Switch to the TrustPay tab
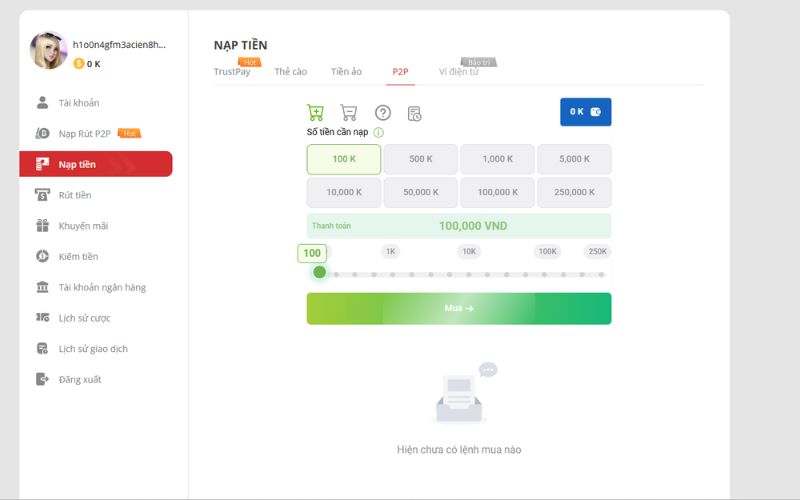Viewport: 800px width, 500px height. (232, 71)
